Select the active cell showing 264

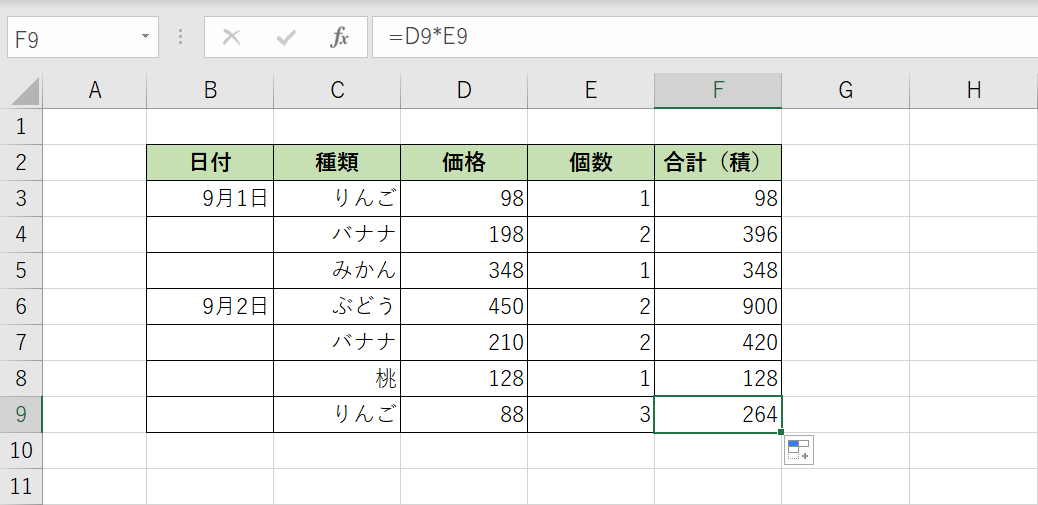point(718,414)
